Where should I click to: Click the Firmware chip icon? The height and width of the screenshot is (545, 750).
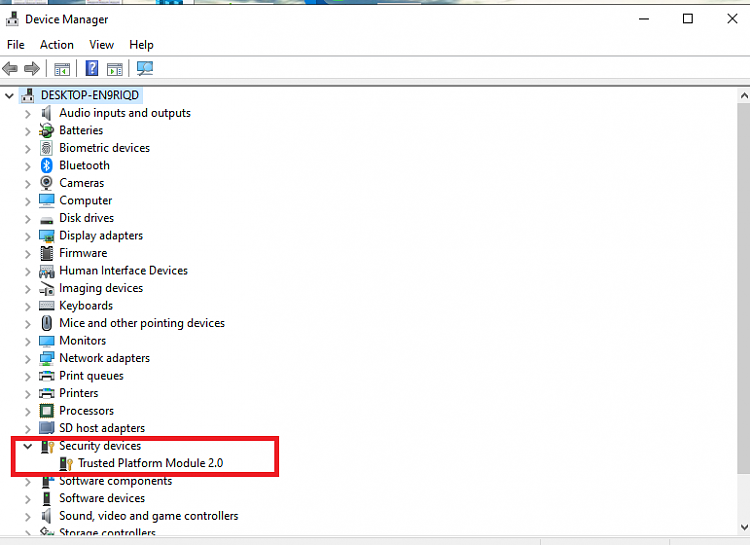click(x=46, y=253)
